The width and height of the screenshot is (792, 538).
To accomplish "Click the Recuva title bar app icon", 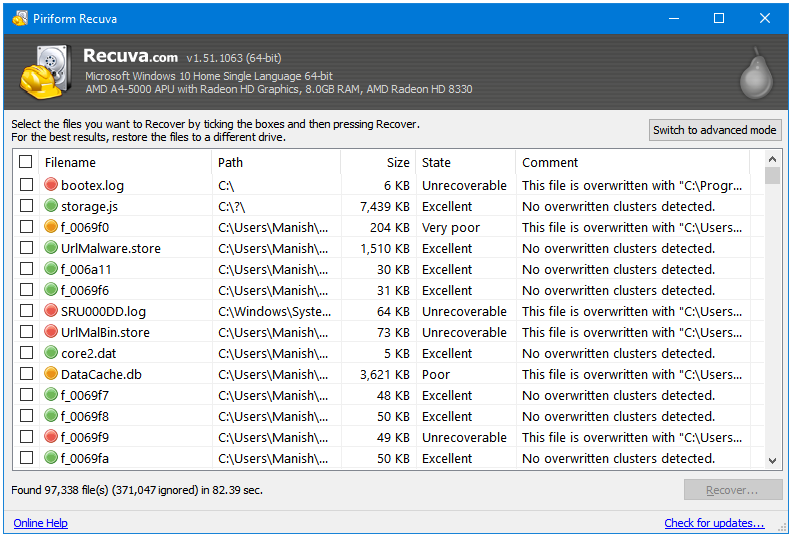I will pyautogui.click(x=20, y=19).
